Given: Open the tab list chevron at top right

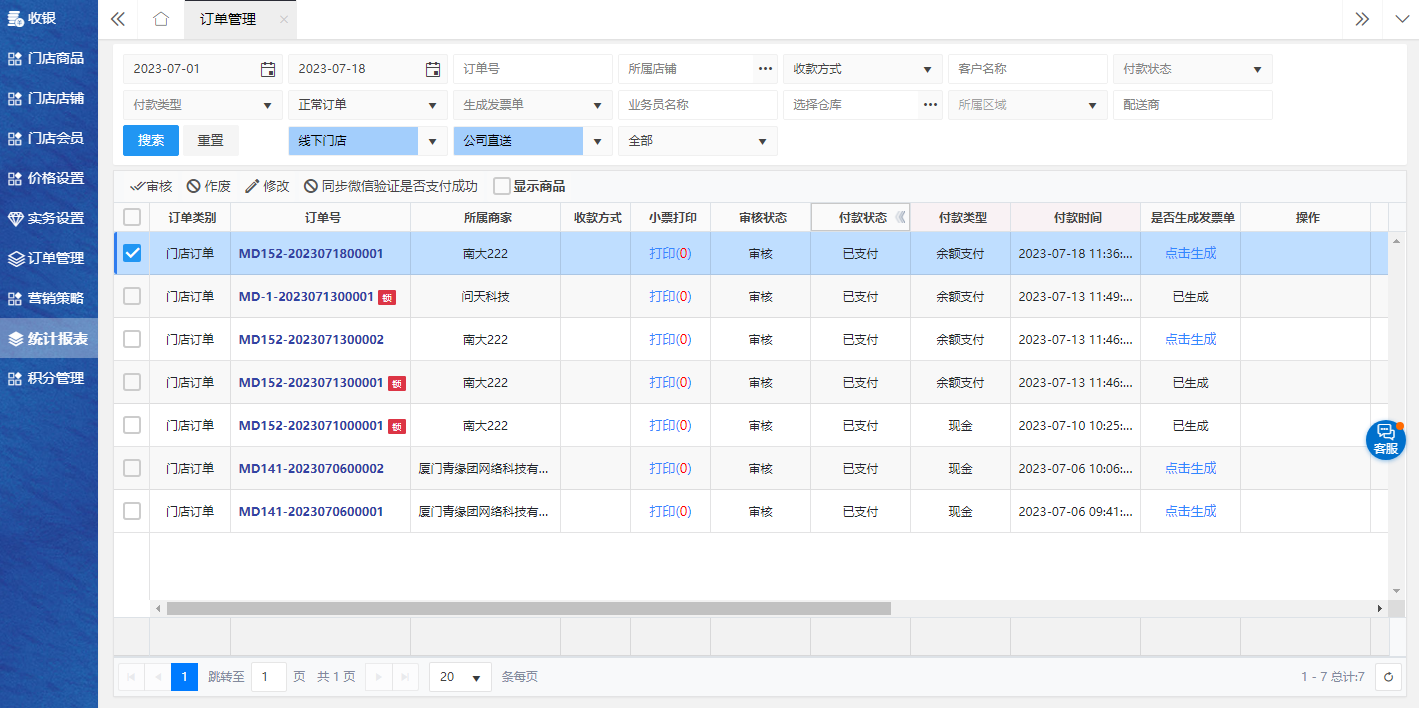Looking at the screenshot, I should pos(1400,19).
